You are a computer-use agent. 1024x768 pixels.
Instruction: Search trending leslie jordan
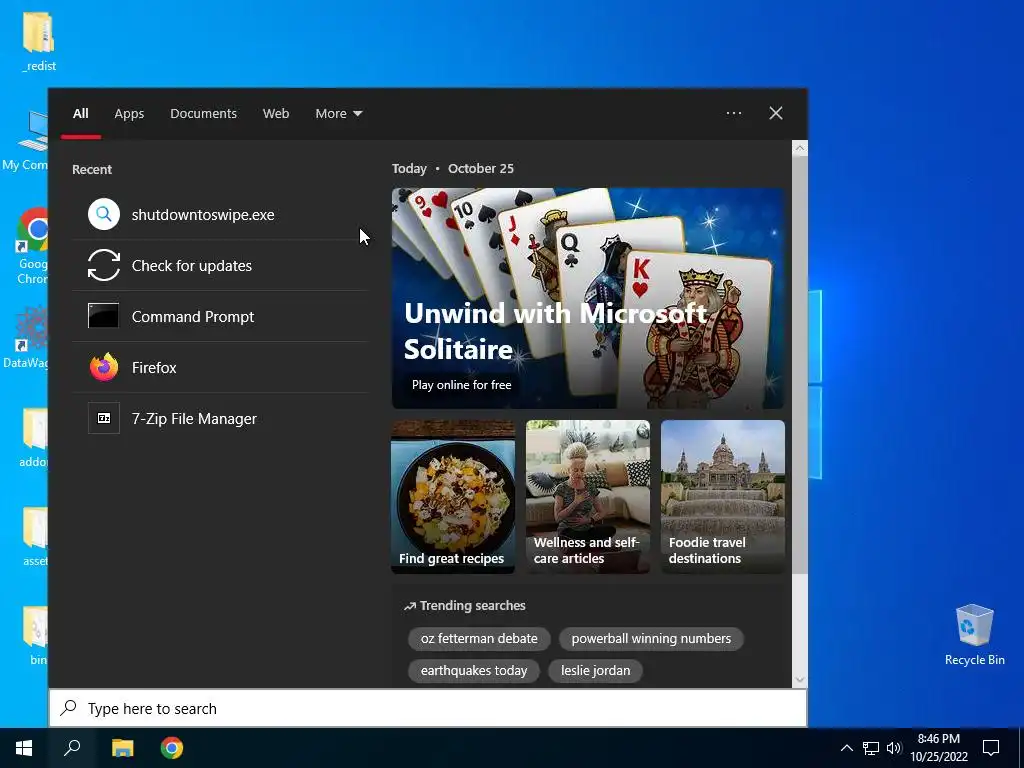[596, 670]
